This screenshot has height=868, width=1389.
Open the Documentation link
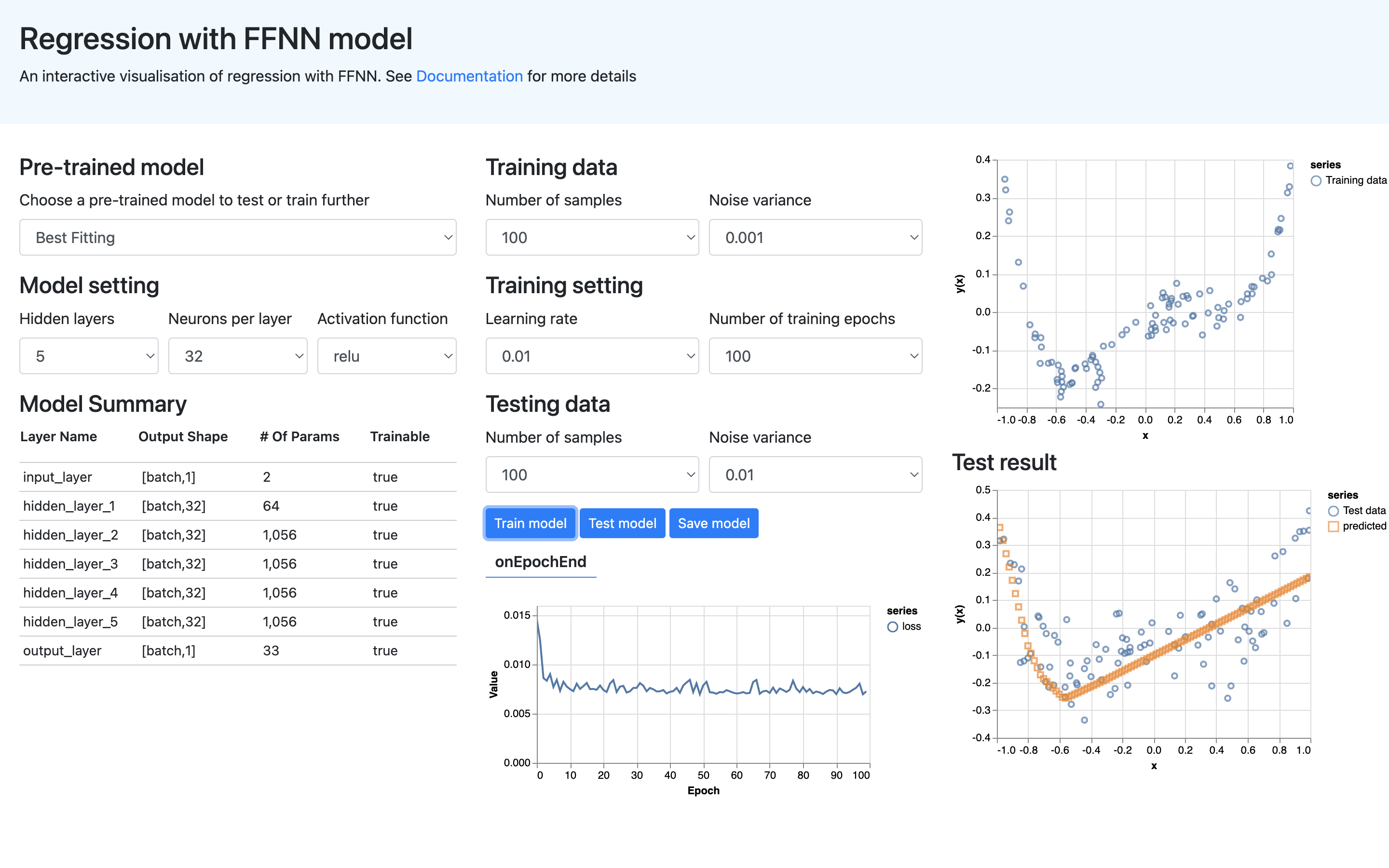(x=469, y=76)
